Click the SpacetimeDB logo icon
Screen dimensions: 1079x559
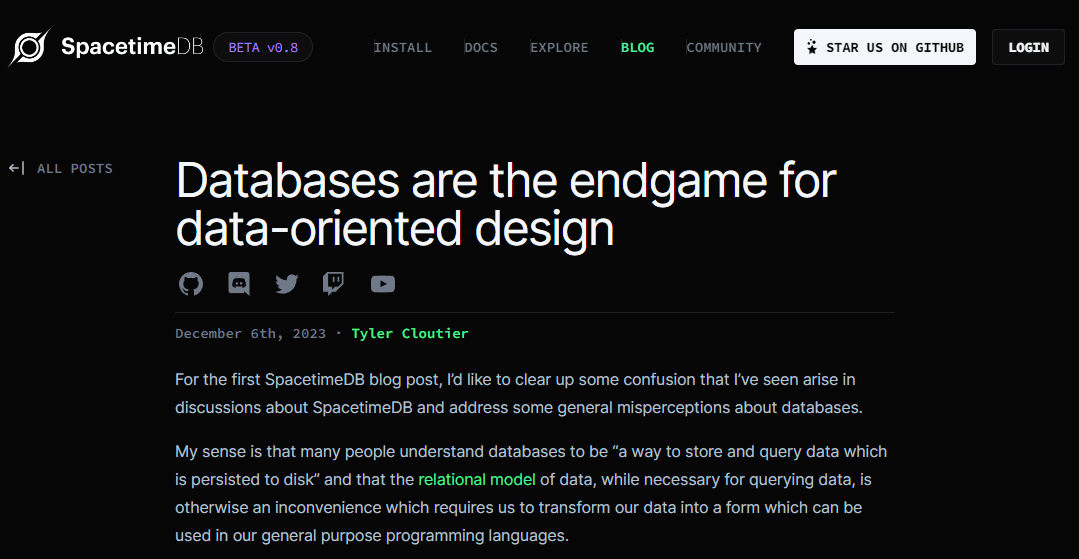pyautogui.click(x=29, y=47)
